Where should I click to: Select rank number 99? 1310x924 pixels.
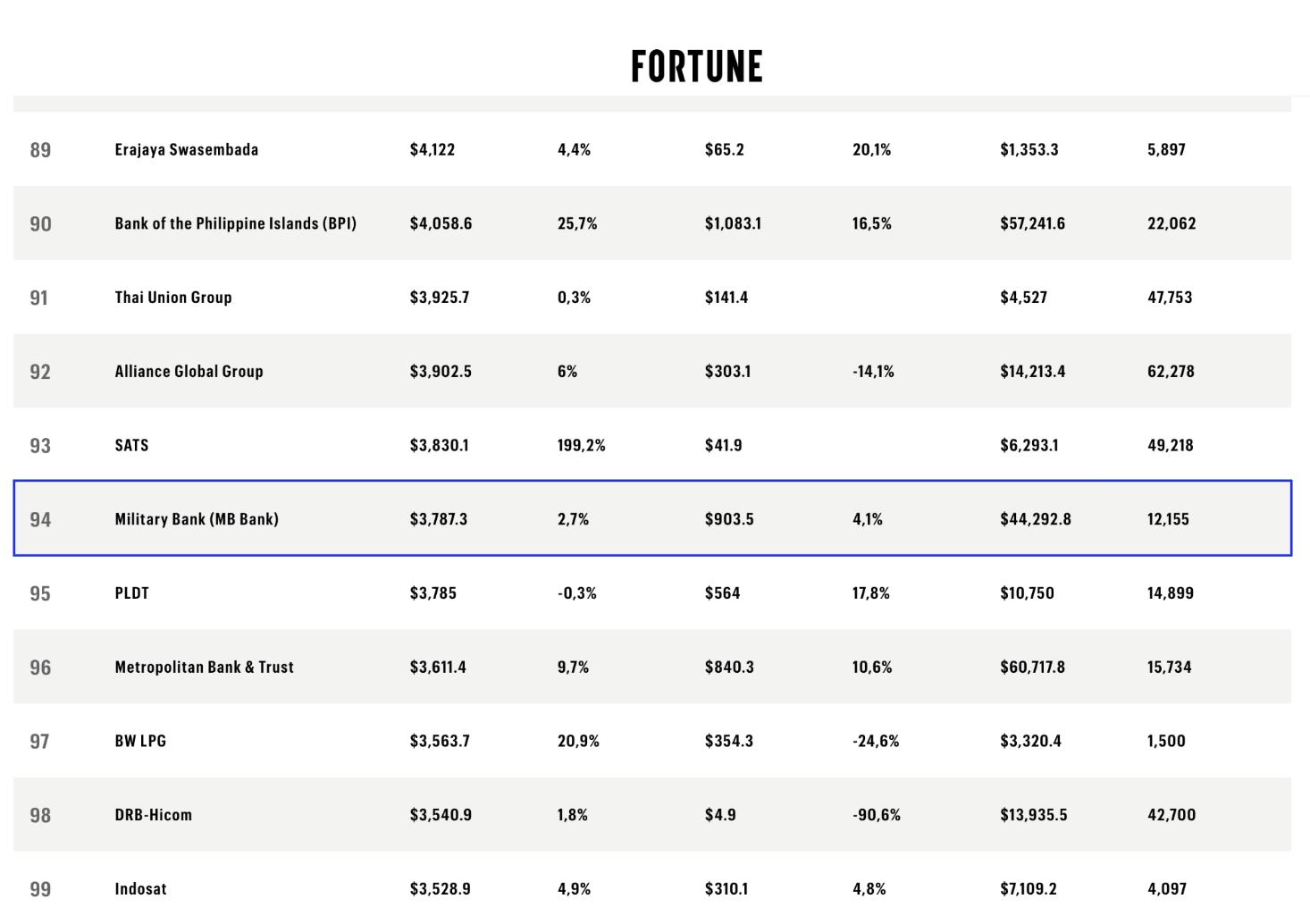tap(40, 890)
